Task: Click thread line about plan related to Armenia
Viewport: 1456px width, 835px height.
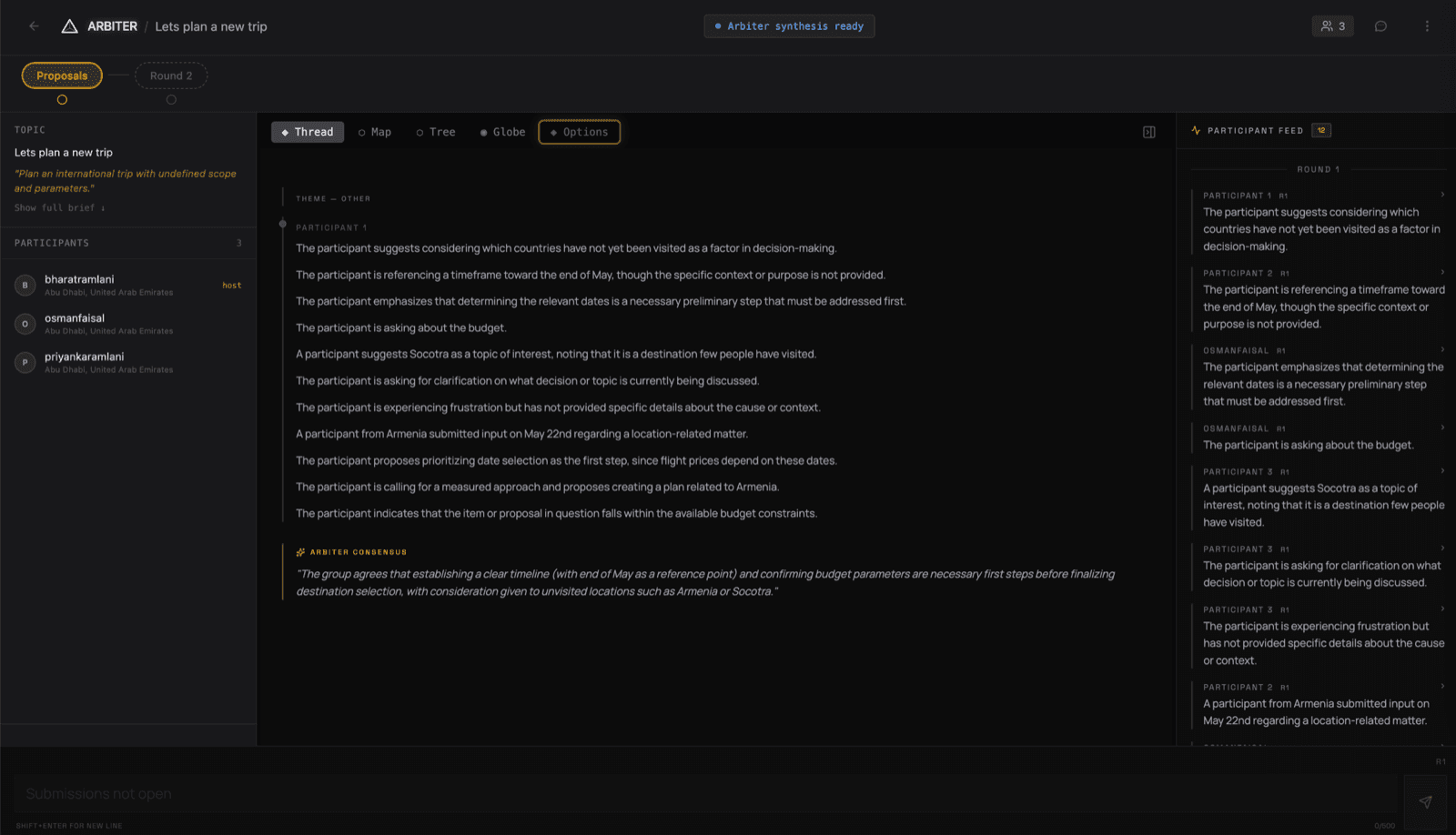Action: (x=537, y=488)
